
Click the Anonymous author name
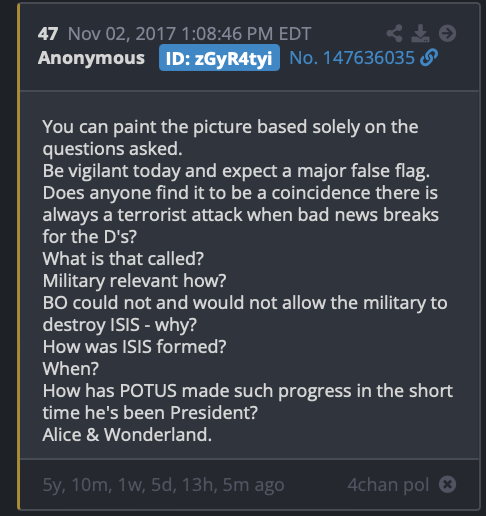[91, 58]
